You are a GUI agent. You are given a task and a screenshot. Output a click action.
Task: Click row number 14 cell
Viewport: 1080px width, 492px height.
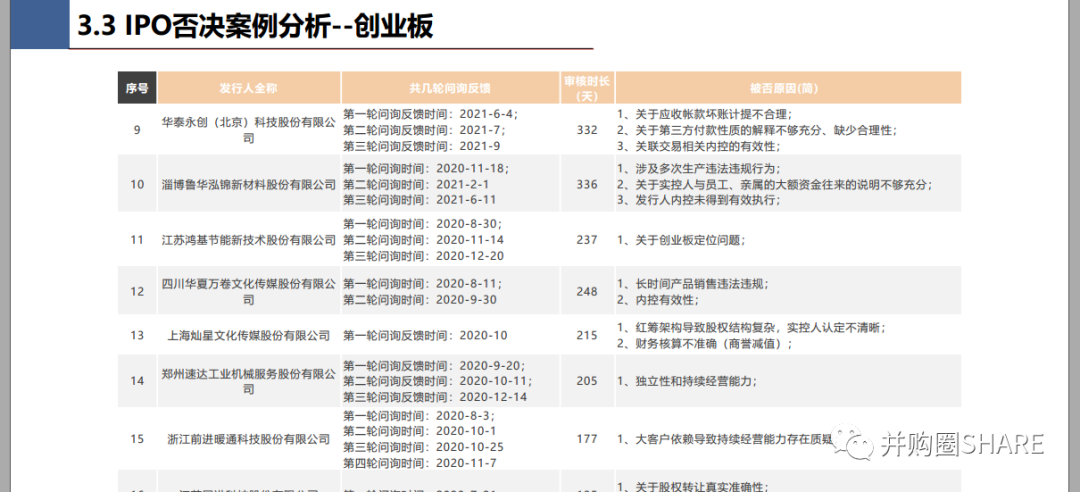pos(137,381)
